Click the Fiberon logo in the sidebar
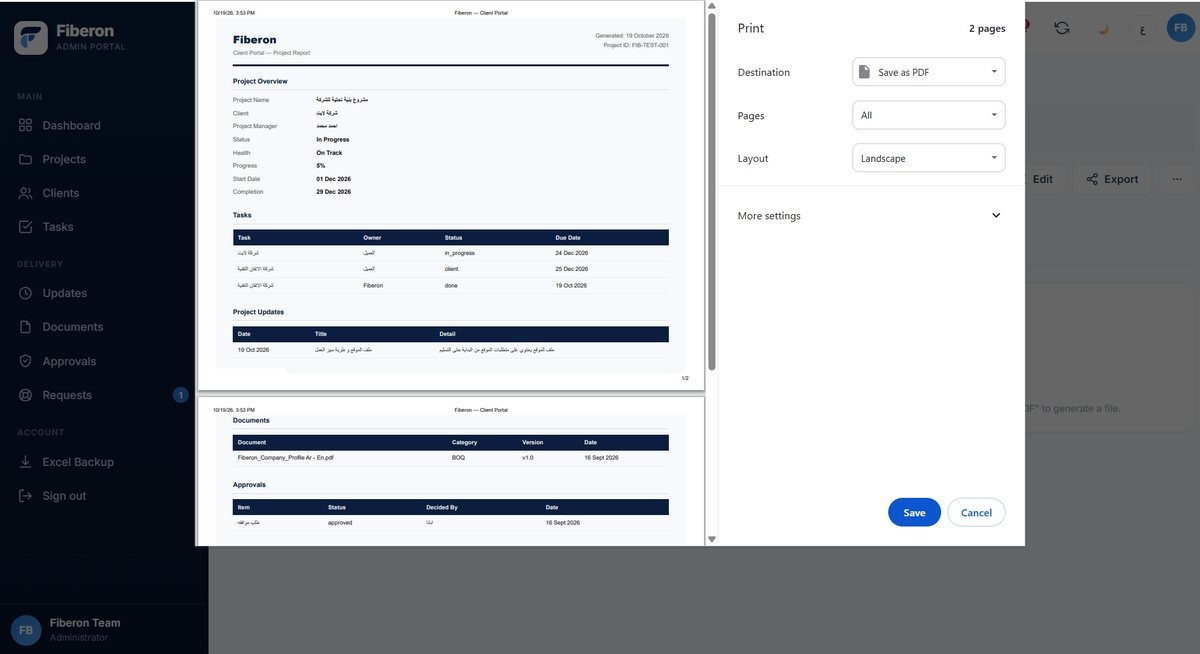The height and width of the screenshot is (654, 1200). pos(31,37)
